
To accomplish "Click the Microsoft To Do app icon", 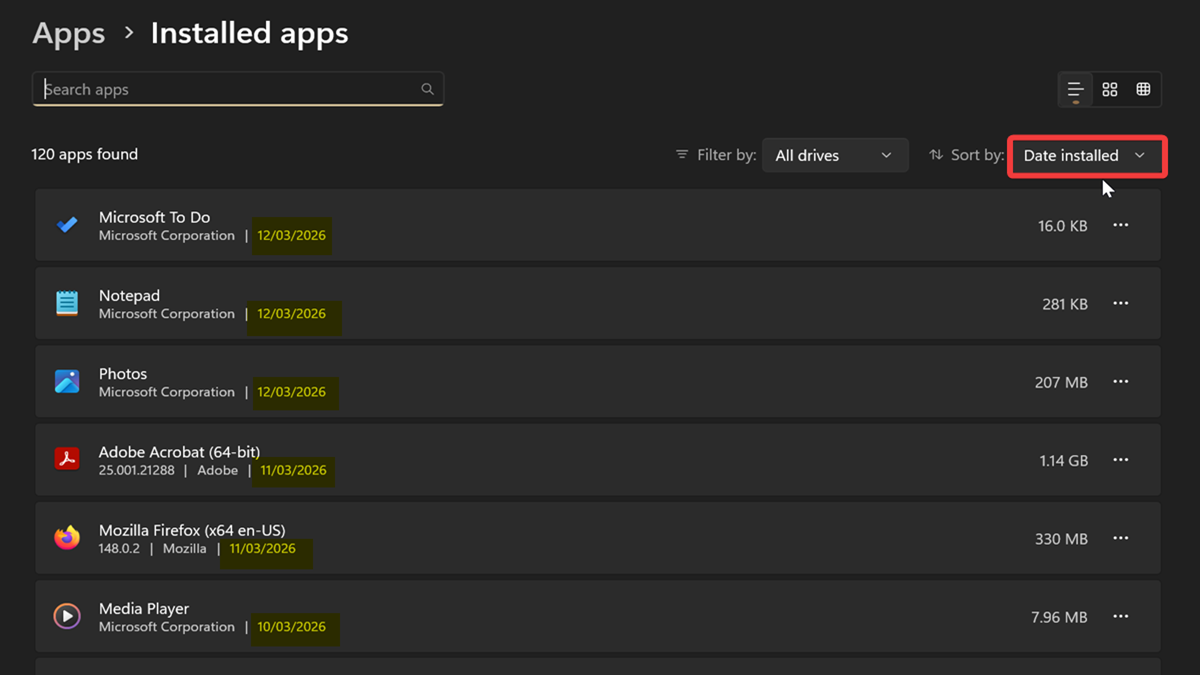I will click(x=67, y=225).
